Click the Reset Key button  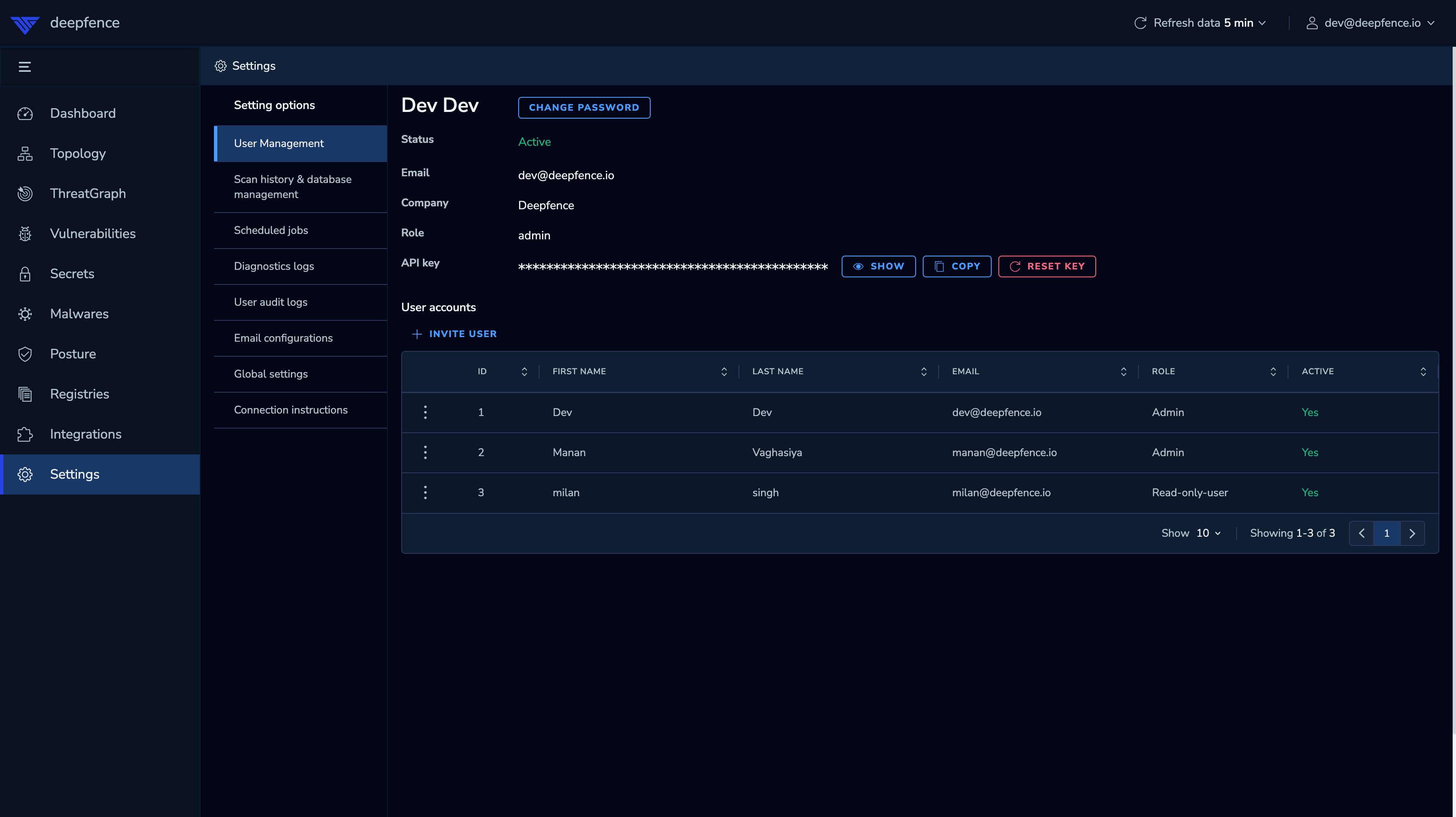[x=1047, y=266]
